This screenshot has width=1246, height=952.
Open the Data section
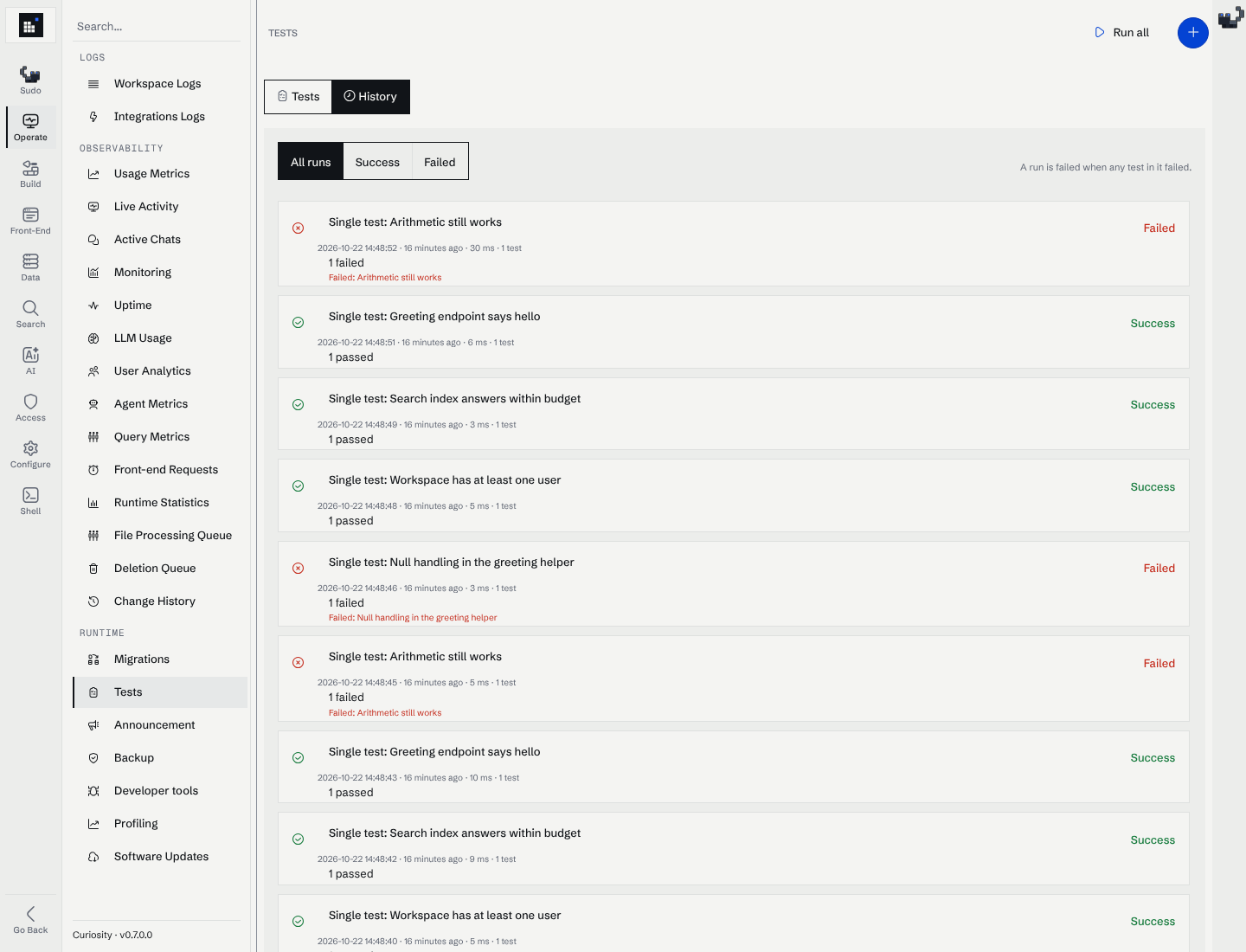point(30,267)
